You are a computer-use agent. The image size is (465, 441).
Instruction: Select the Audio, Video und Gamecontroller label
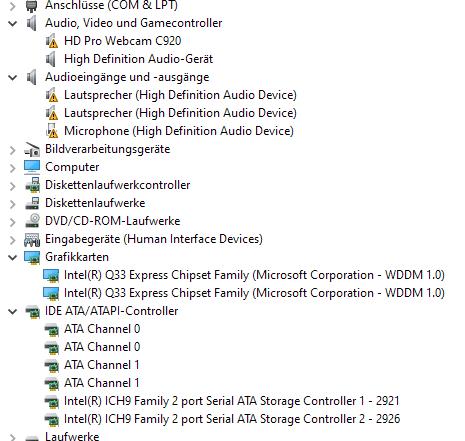[133, 23]
